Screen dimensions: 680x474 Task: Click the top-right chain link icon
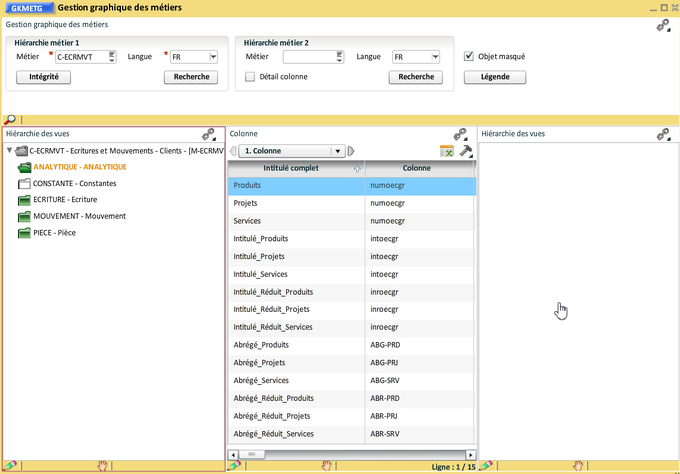pos(662,25)
